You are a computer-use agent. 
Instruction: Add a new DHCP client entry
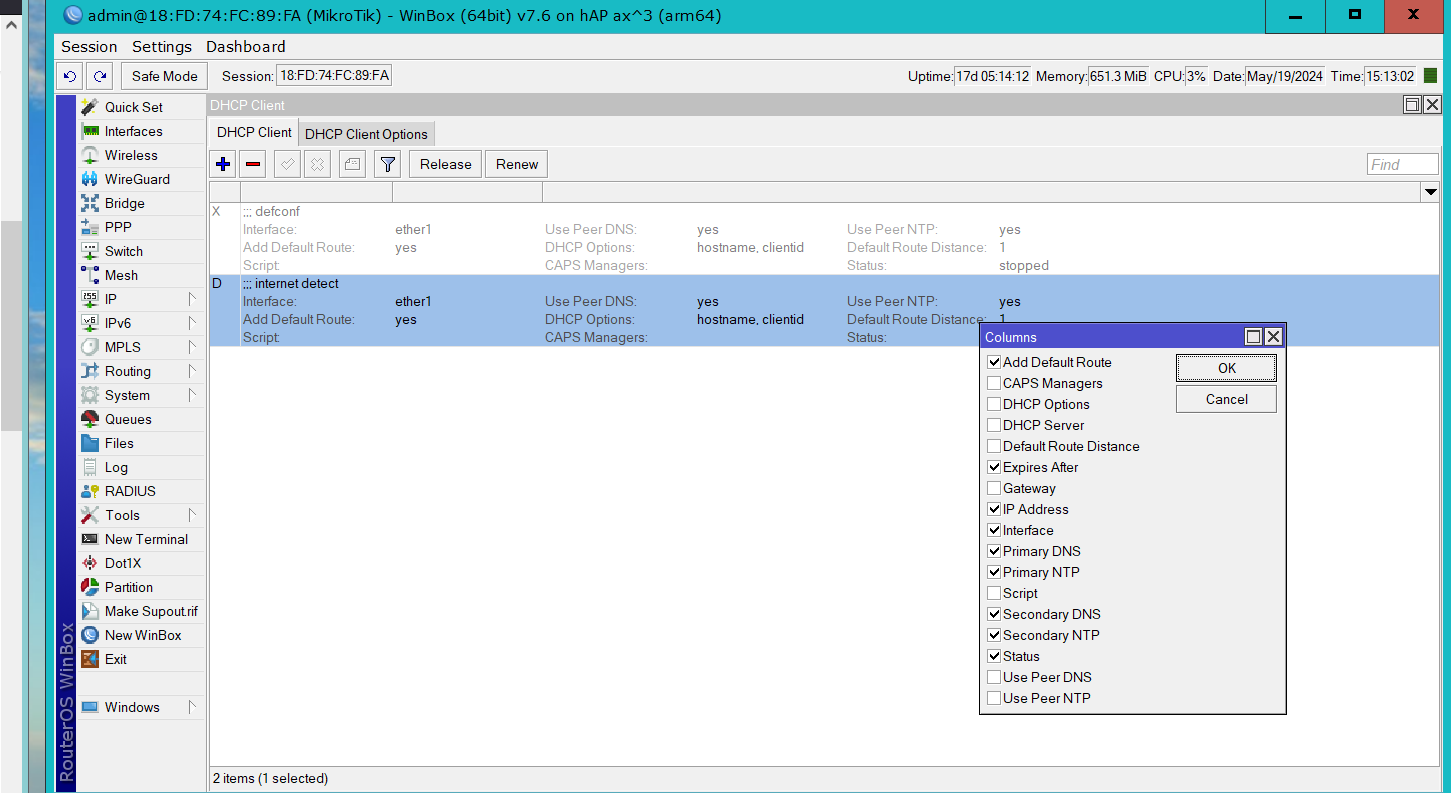coord(222,163)
